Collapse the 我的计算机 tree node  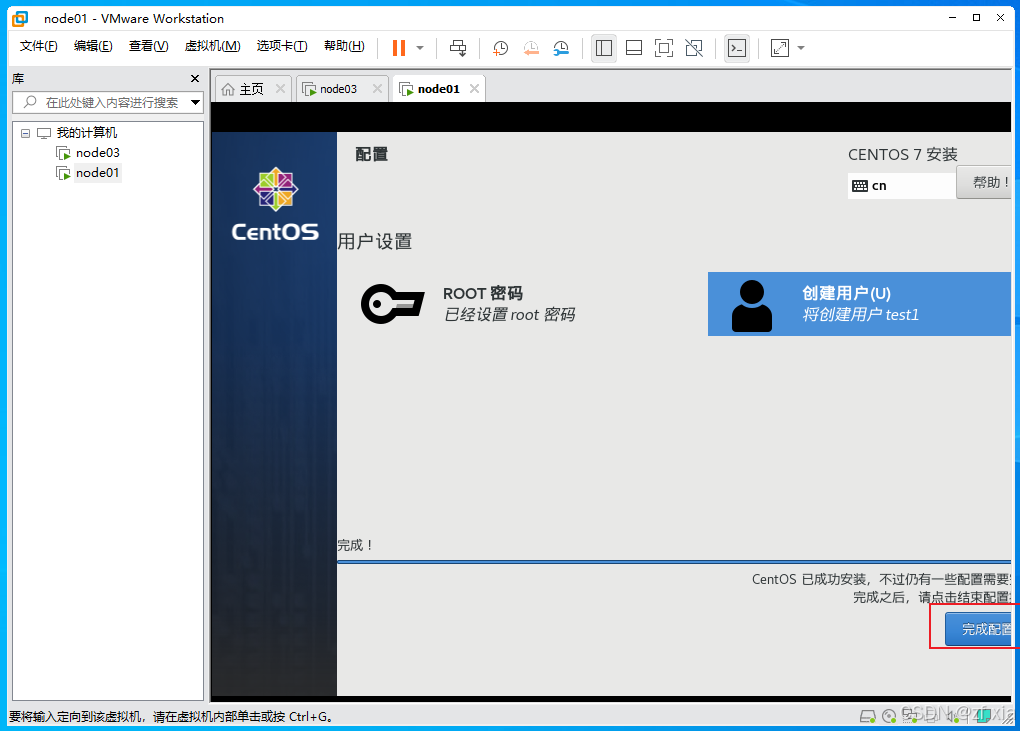click(x=25, y=133)
